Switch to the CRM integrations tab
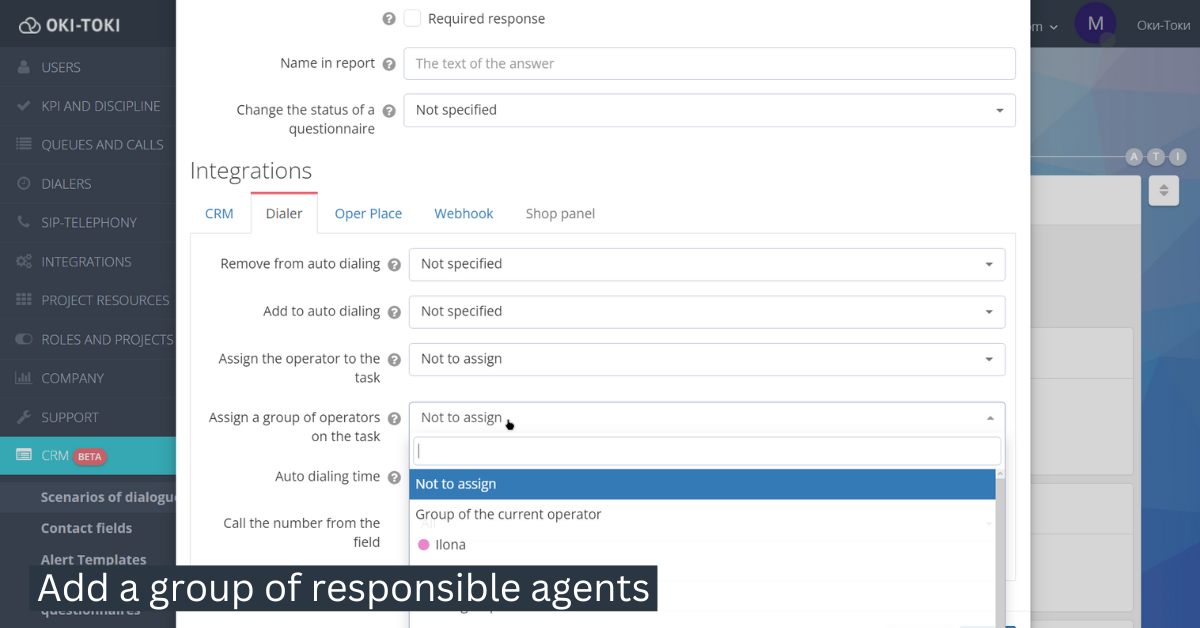The image size is (1200, 628). [219, 213]
